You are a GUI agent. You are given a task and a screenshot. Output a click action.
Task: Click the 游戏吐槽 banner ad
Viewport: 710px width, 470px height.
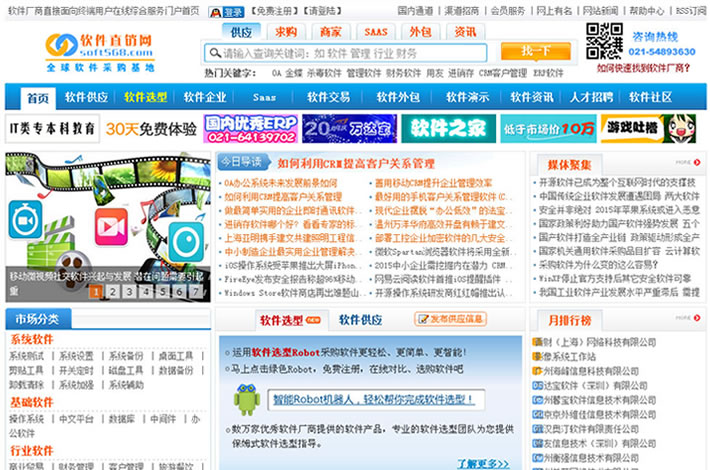[x=648, y=129]
